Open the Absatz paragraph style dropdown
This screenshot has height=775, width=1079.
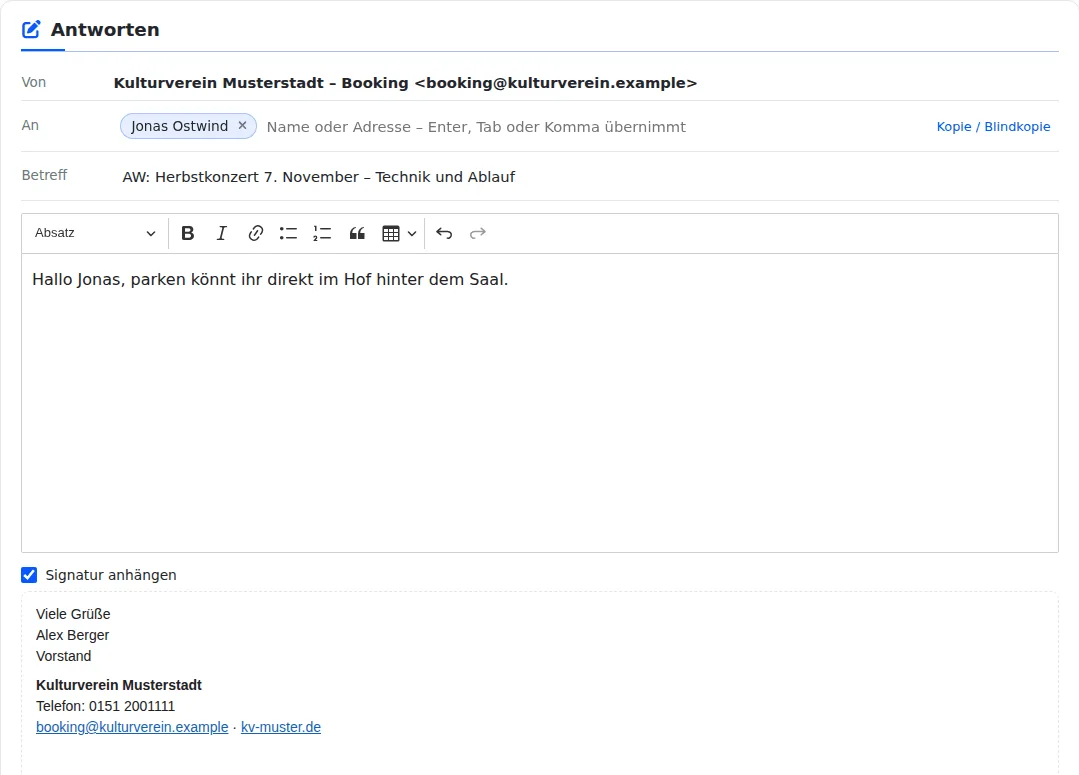tap(95, 233)
